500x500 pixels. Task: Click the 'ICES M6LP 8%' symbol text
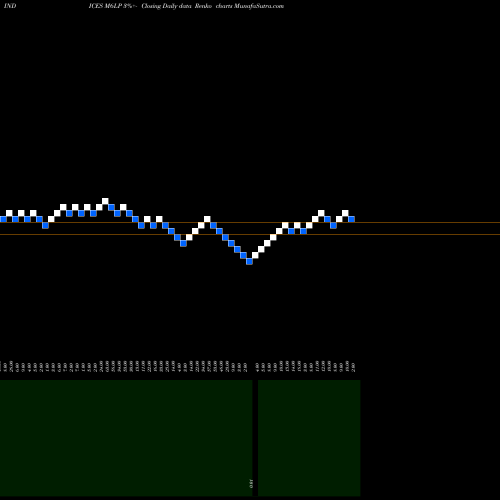pyautogui.click(x=111, y=6)
